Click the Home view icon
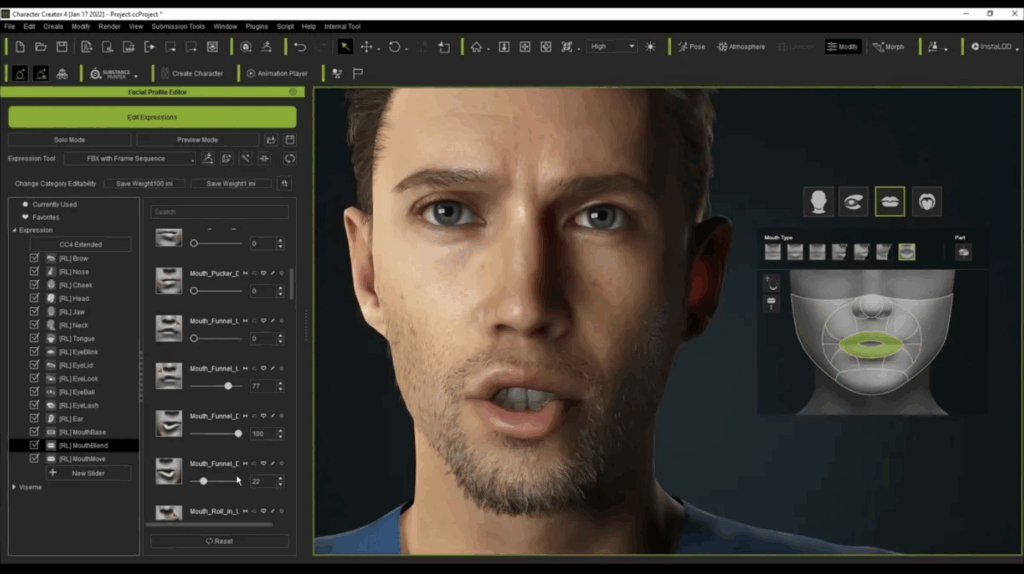1024x574 pixels. point(476,47)
